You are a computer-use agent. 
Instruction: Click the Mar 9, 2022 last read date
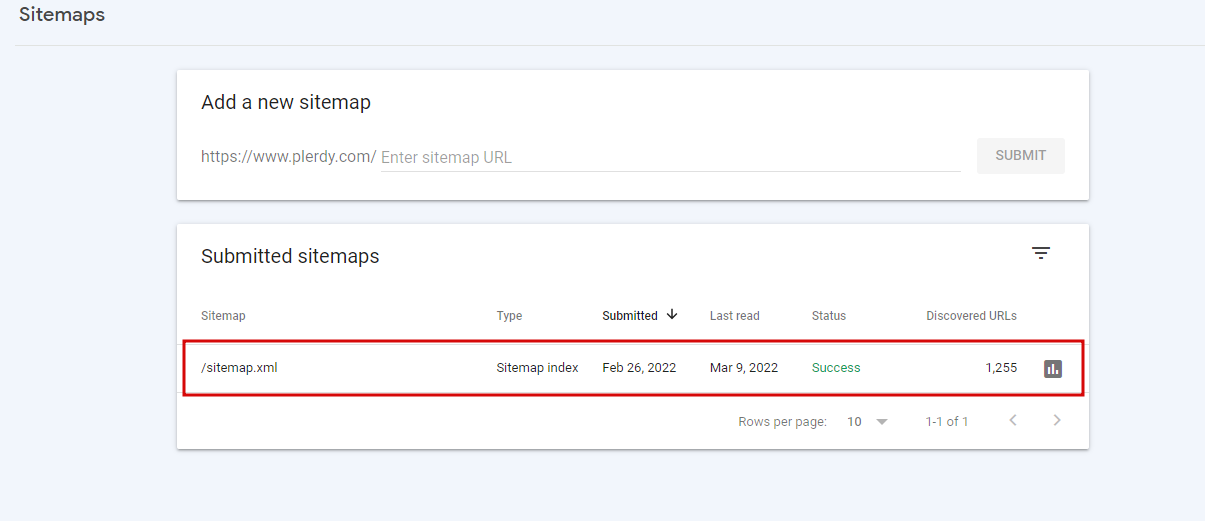tap(744, 368)
